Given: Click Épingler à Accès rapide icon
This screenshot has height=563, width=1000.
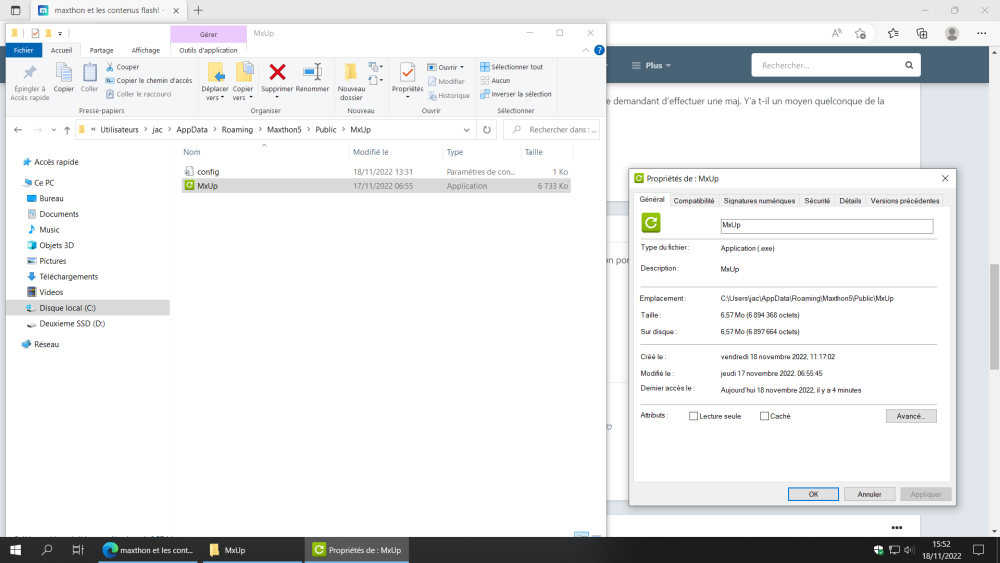Looking at the screenshot, I should coord(29,72).
